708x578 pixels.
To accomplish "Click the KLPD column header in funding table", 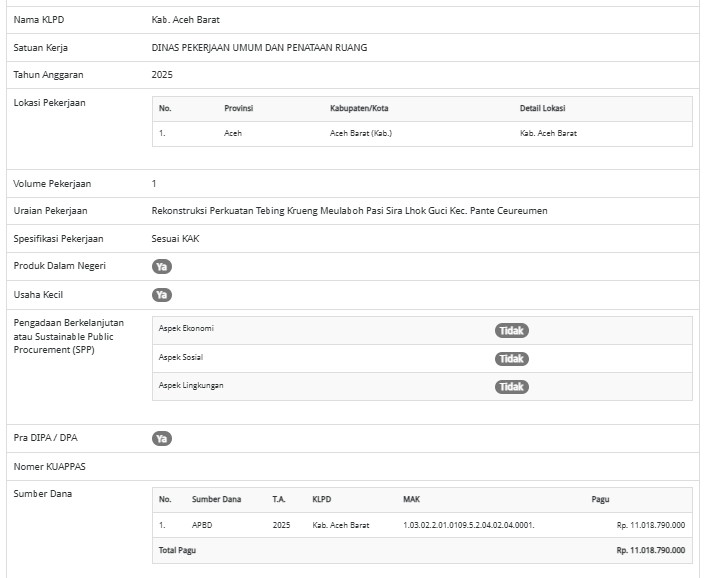I will coord(321,499).
